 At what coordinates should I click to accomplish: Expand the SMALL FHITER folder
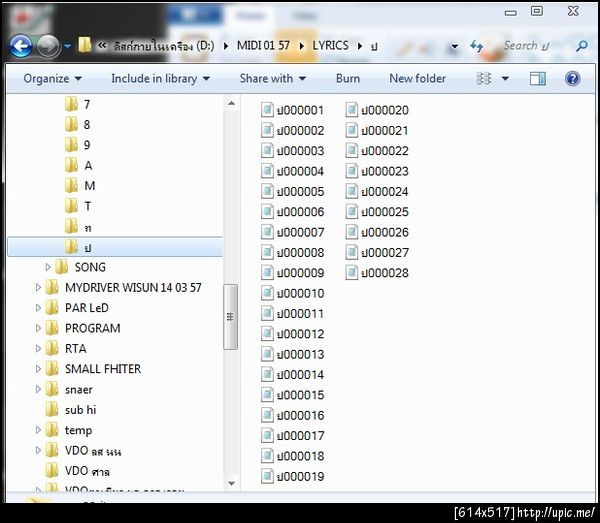pos(38,369)
